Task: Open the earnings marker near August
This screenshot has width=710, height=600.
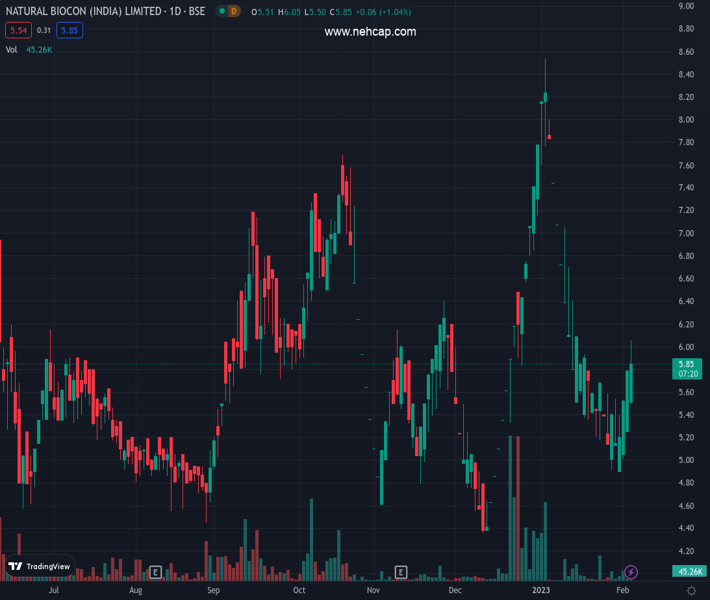Action: (155, 572)
